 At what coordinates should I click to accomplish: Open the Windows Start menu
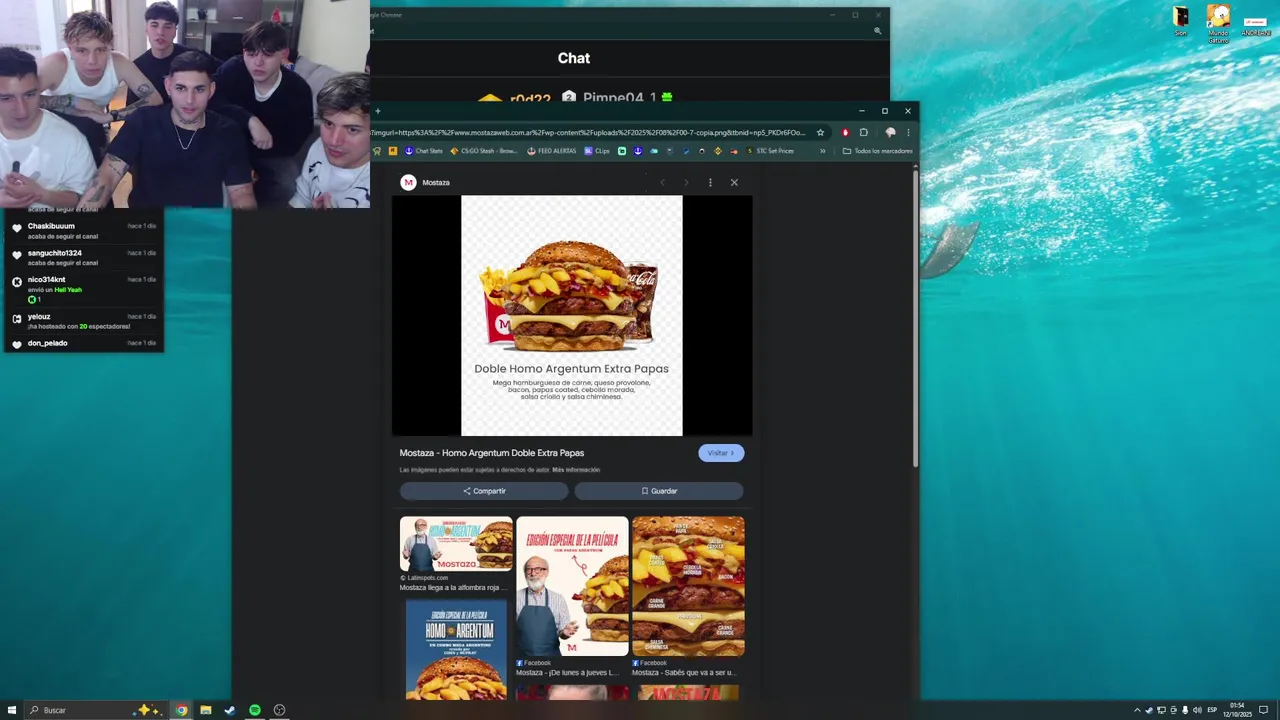pos(12,710)
